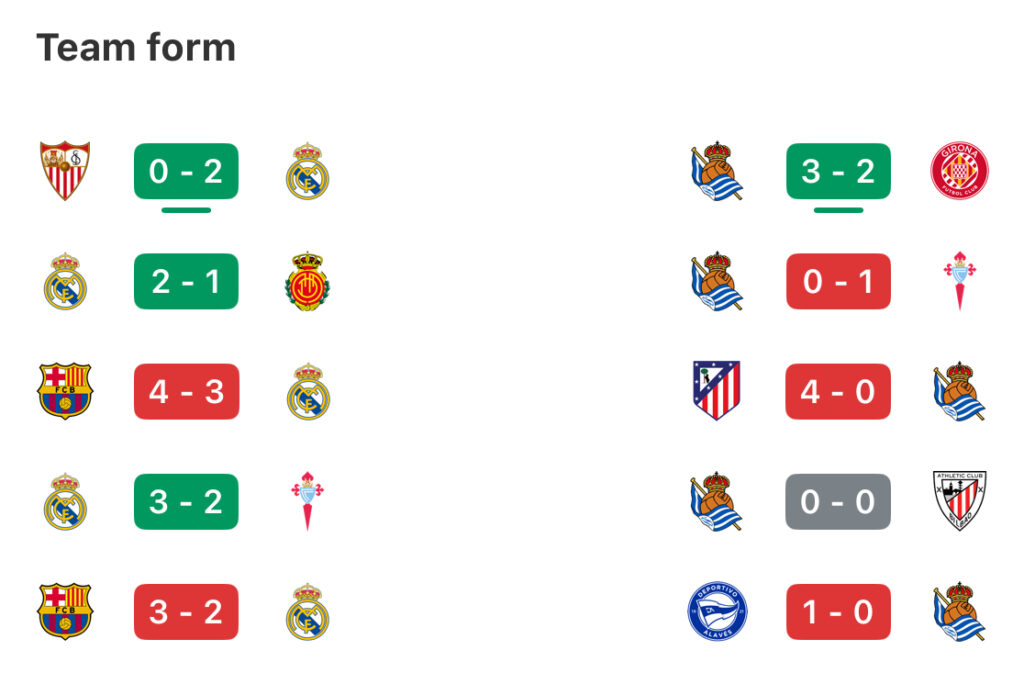Open the green 2 - 1 result

pos(186,281)
